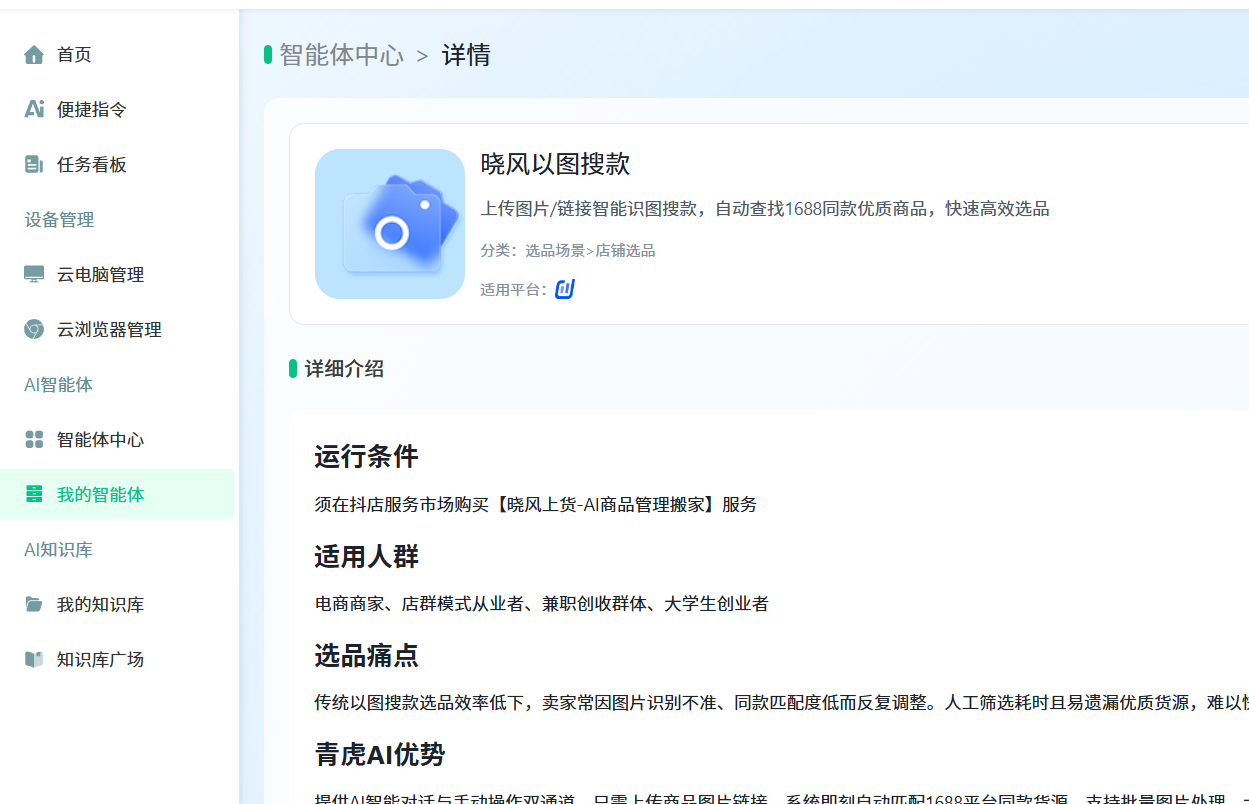
Task: Click the book icon beside 知识库广场
Action: 34,659
